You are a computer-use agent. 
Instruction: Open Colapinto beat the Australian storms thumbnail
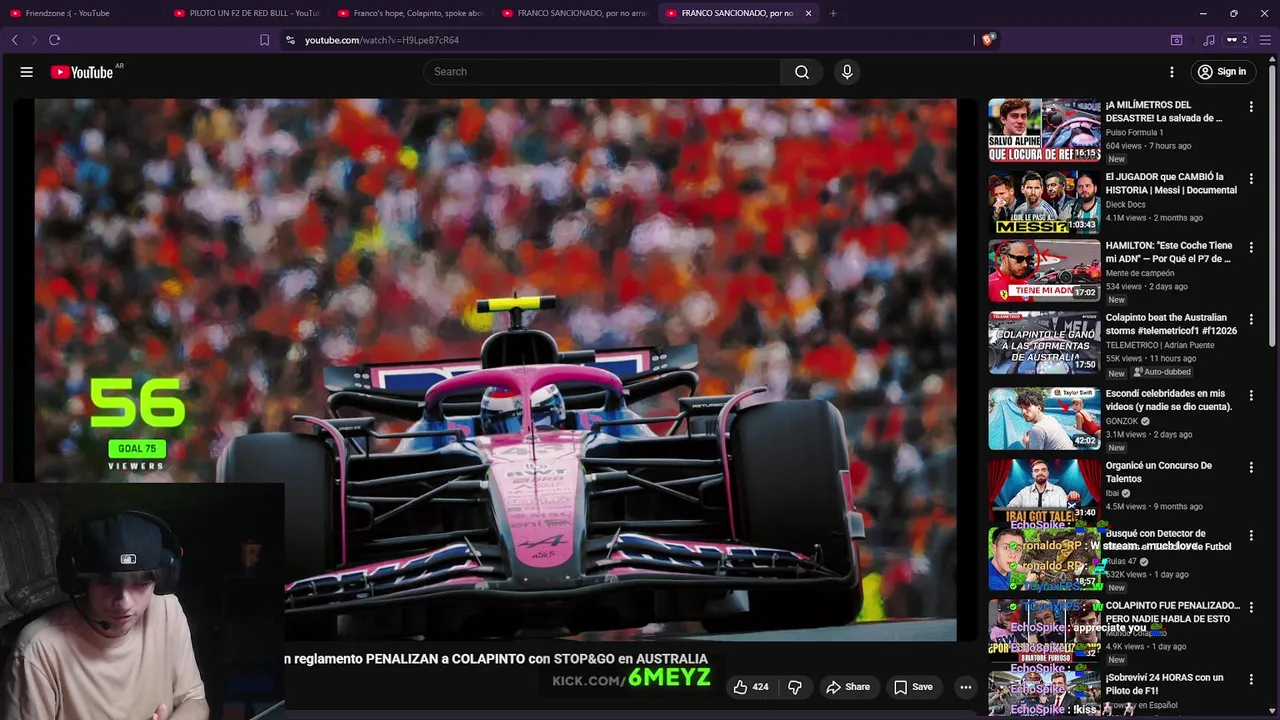click(1044, 342)
